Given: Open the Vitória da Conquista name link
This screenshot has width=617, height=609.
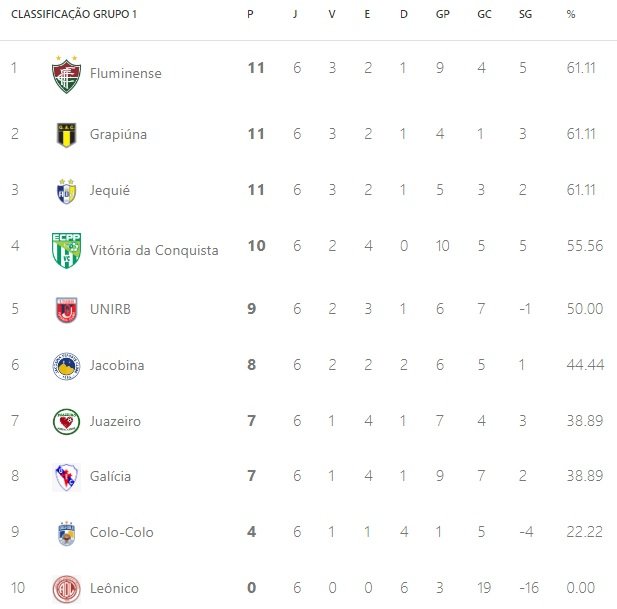Looking at the screenshot, I should point(154,250).
